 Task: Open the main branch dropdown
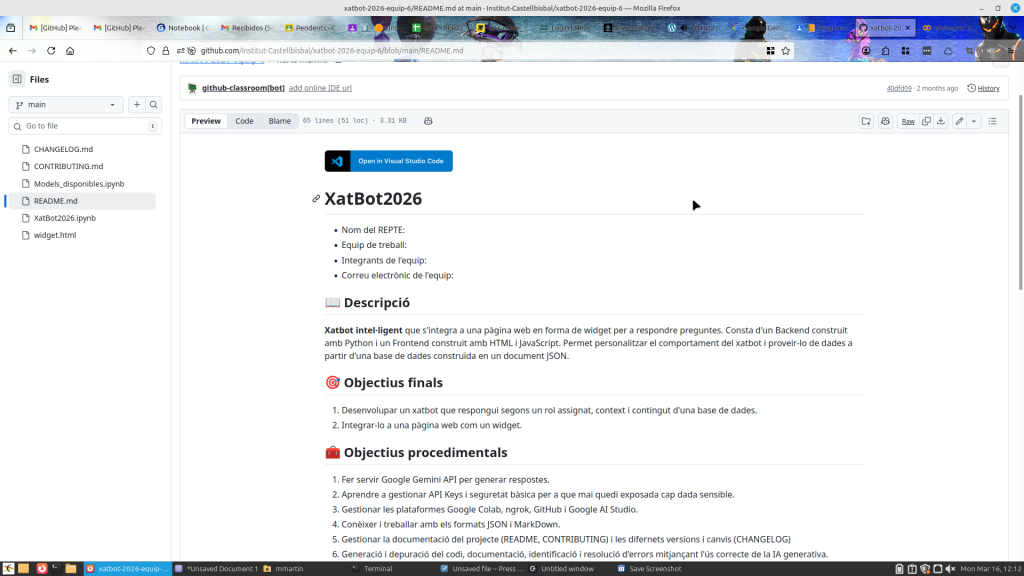pos(65,104)
